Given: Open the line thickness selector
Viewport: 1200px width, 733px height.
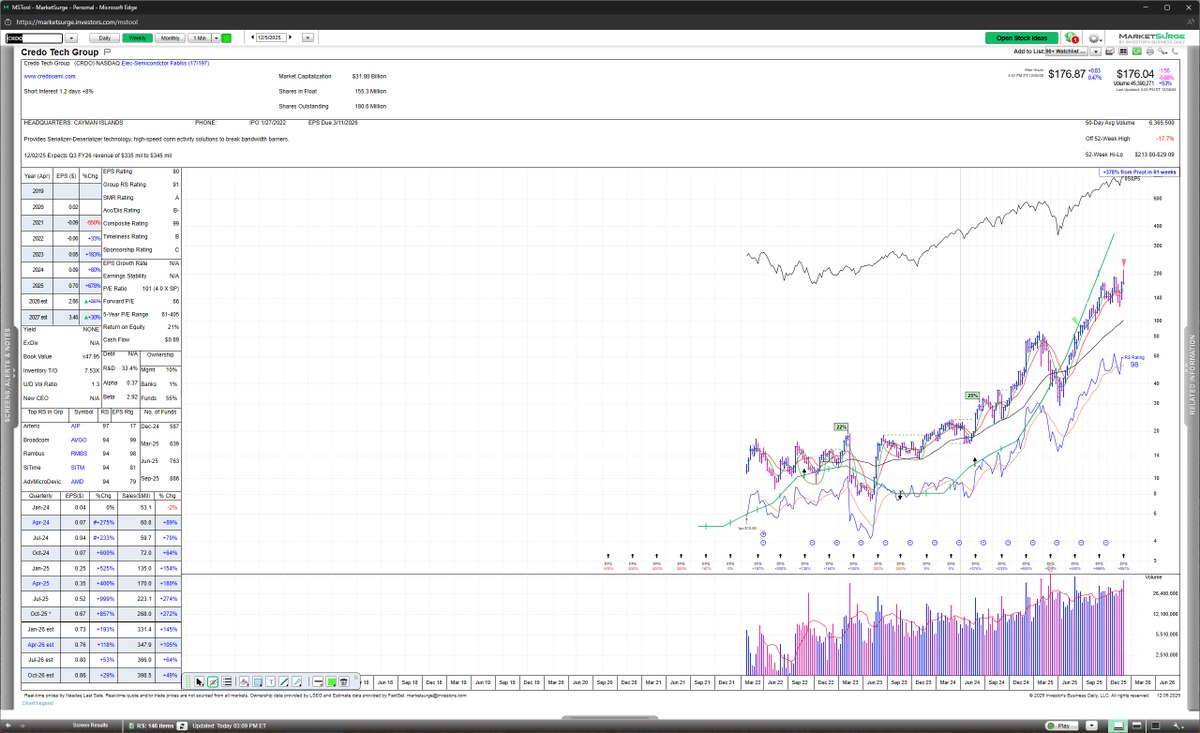Looking at the screenshot, I should (x=318, y=682).
